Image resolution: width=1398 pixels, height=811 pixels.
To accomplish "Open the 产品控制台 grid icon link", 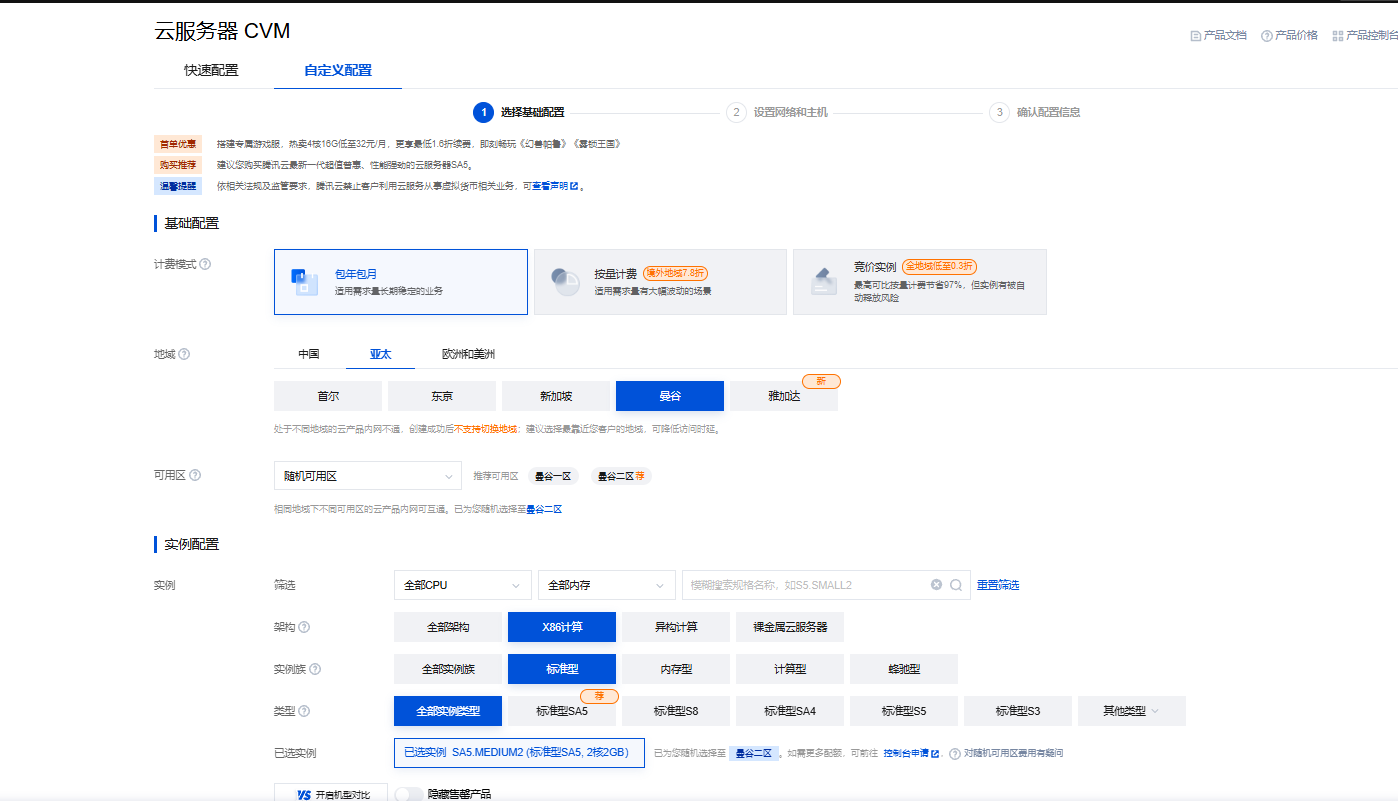I will [1337, 35].
